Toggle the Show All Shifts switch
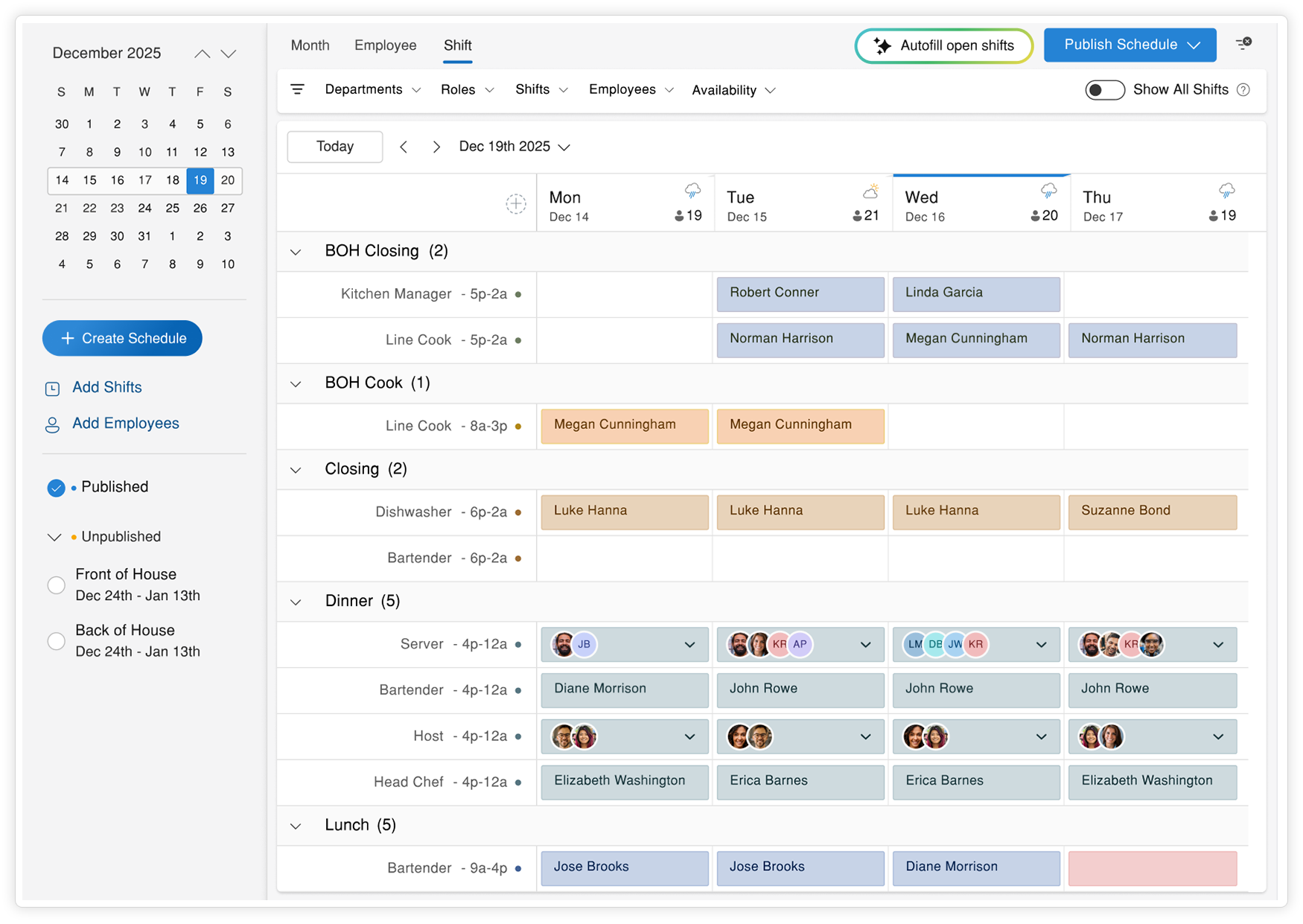 1104,90
